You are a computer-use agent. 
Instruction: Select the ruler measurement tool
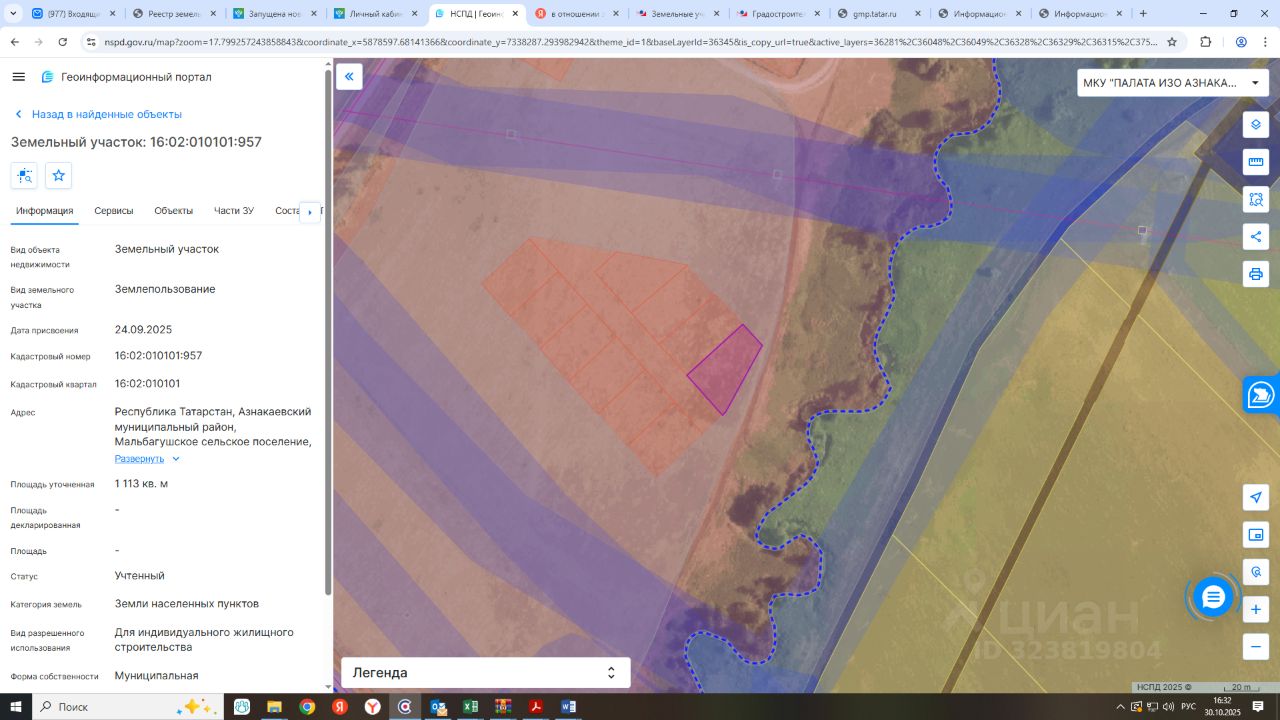tap(1256, 163)
